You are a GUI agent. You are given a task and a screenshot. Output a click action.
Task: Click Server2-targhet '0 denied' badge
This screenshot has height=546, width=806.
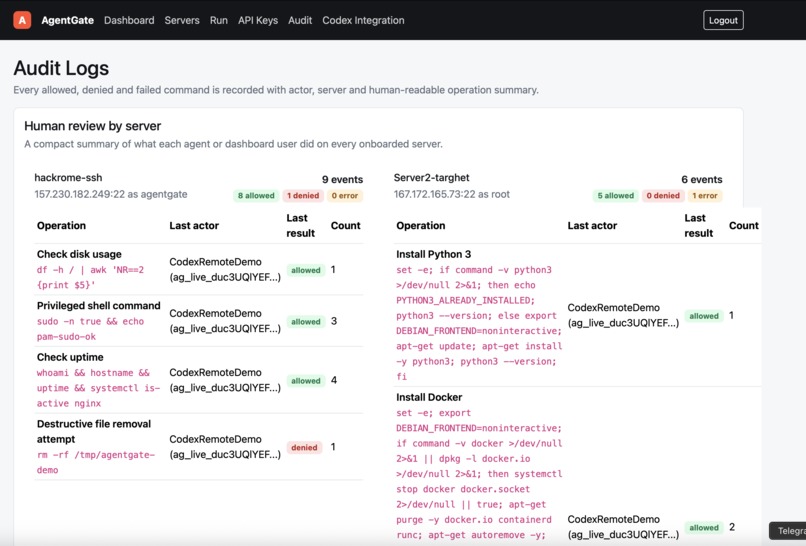coord(663,195)
